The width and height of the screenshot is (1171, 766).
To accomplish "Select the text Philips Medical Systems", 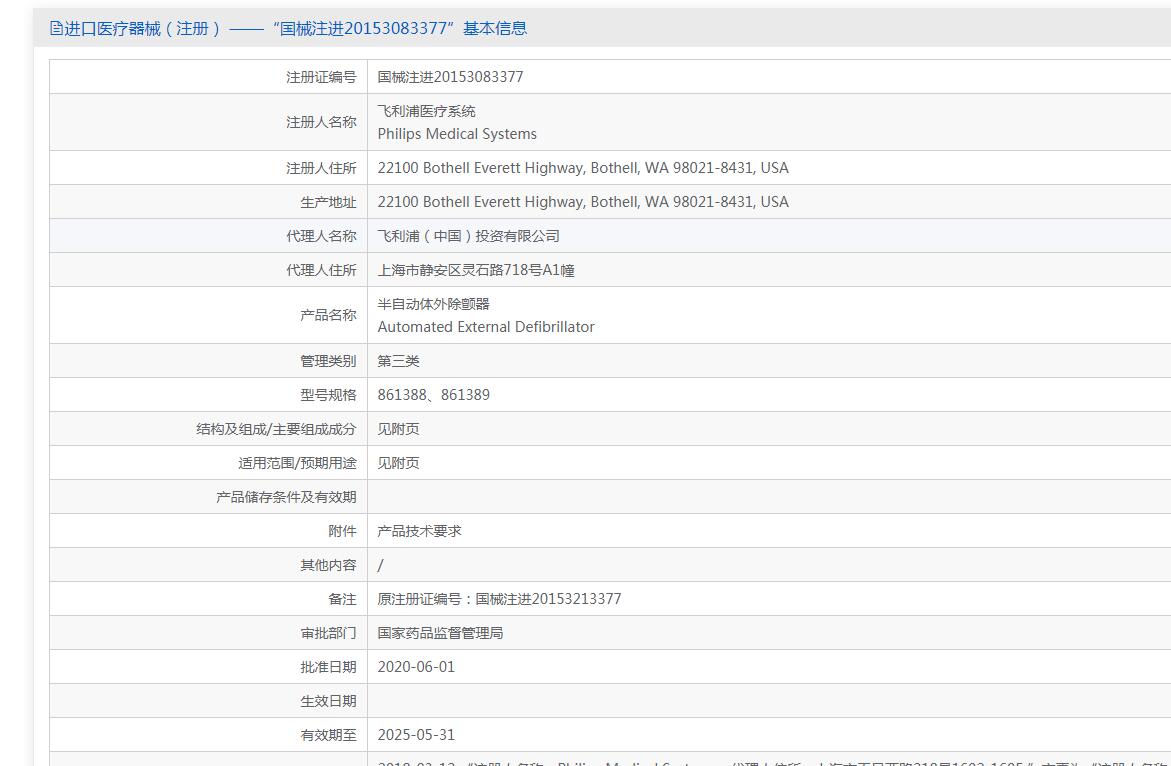I will pyautogui.click(x=457, y=134).
